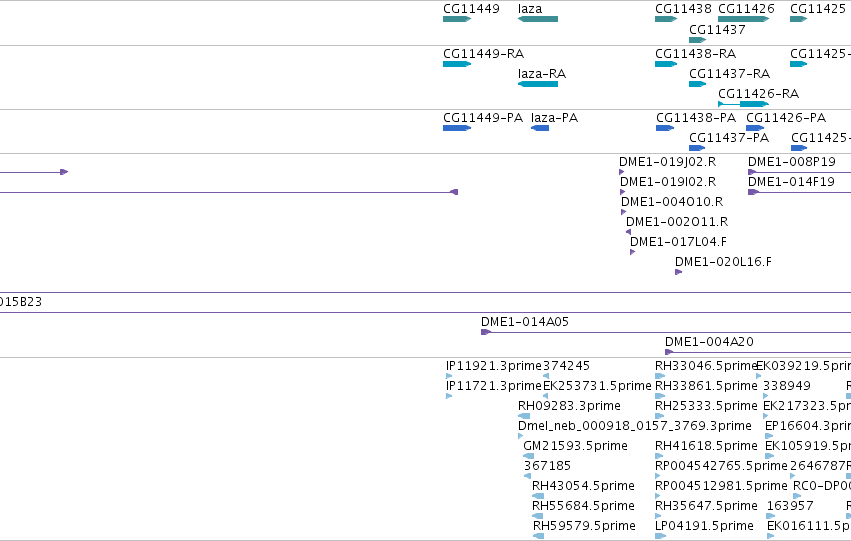Select the RH33861.5prime EST label

click(x=706, y=386)
